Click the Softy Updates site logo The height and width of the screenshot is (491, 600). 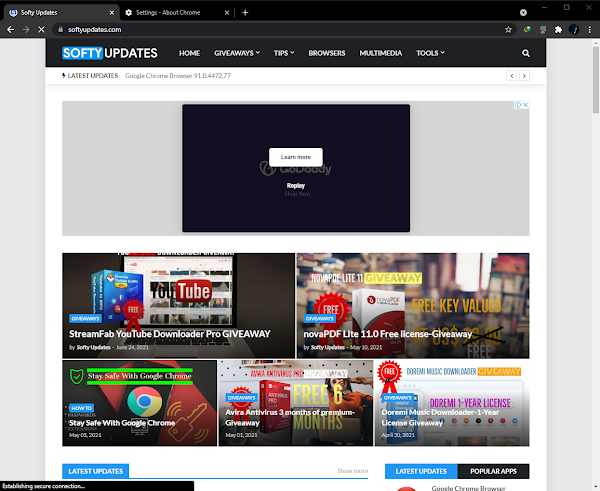(x=109, y=53)
